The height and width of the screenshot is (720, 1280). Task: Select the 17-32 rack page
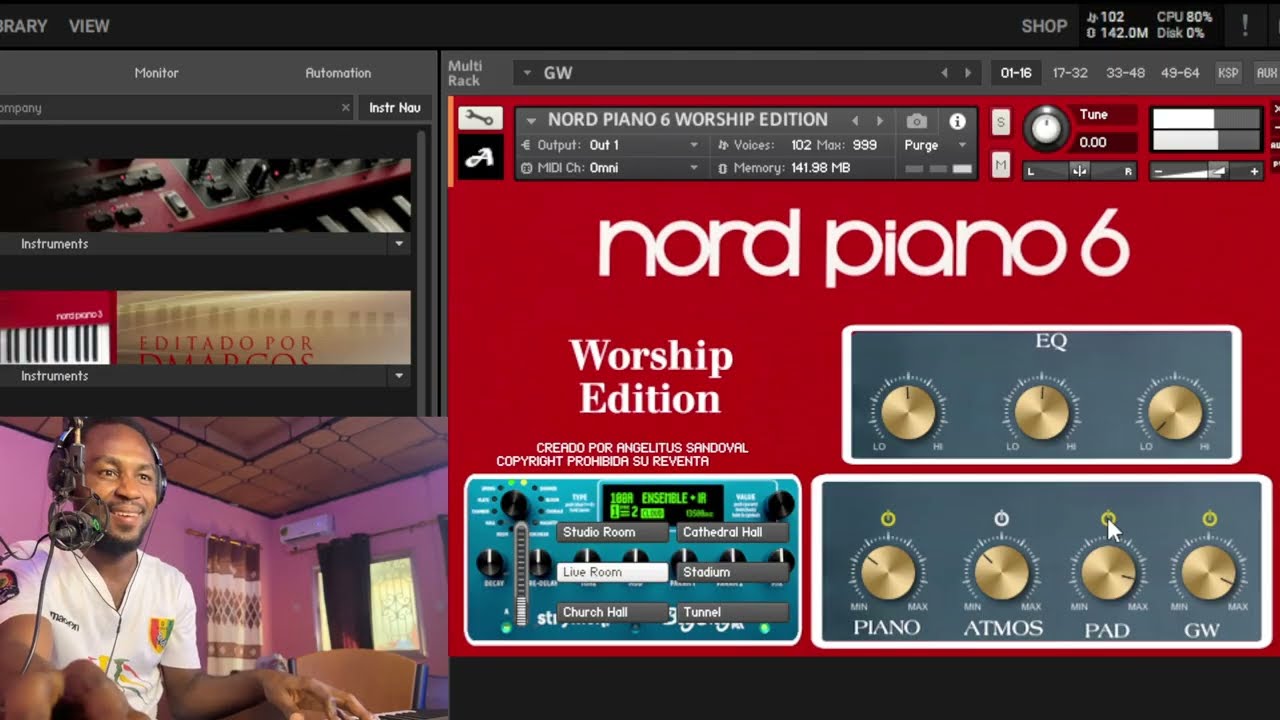click(1070, 73)
